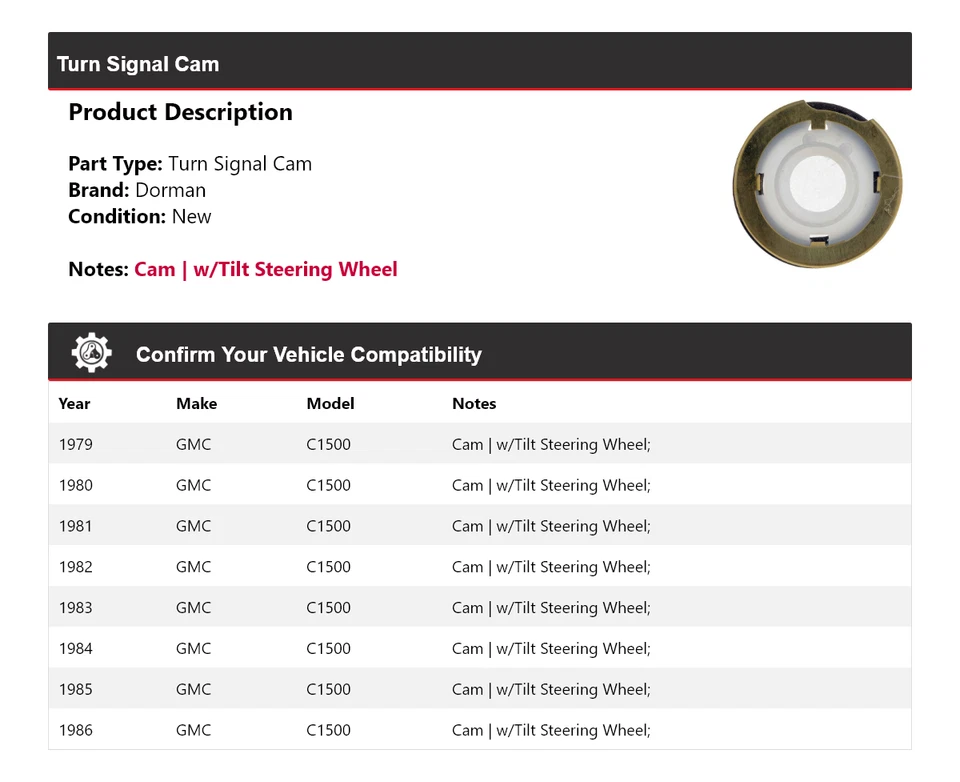Screen dimensions: 960x782
Task: Click the gear icon beside Confirm Your Vehicle Compatibility
Action: (x=92, y=353)
